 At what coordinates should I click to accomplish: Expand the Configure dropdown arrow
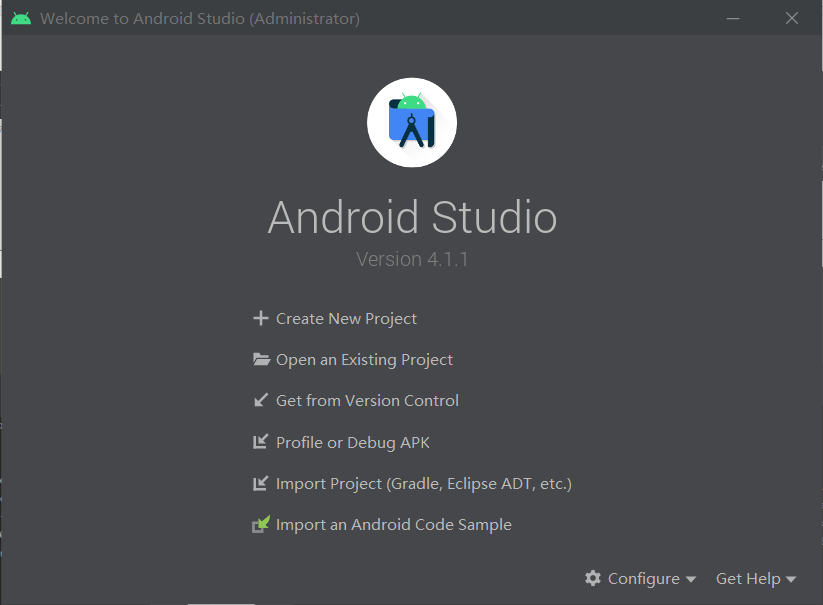click(690, 578)
